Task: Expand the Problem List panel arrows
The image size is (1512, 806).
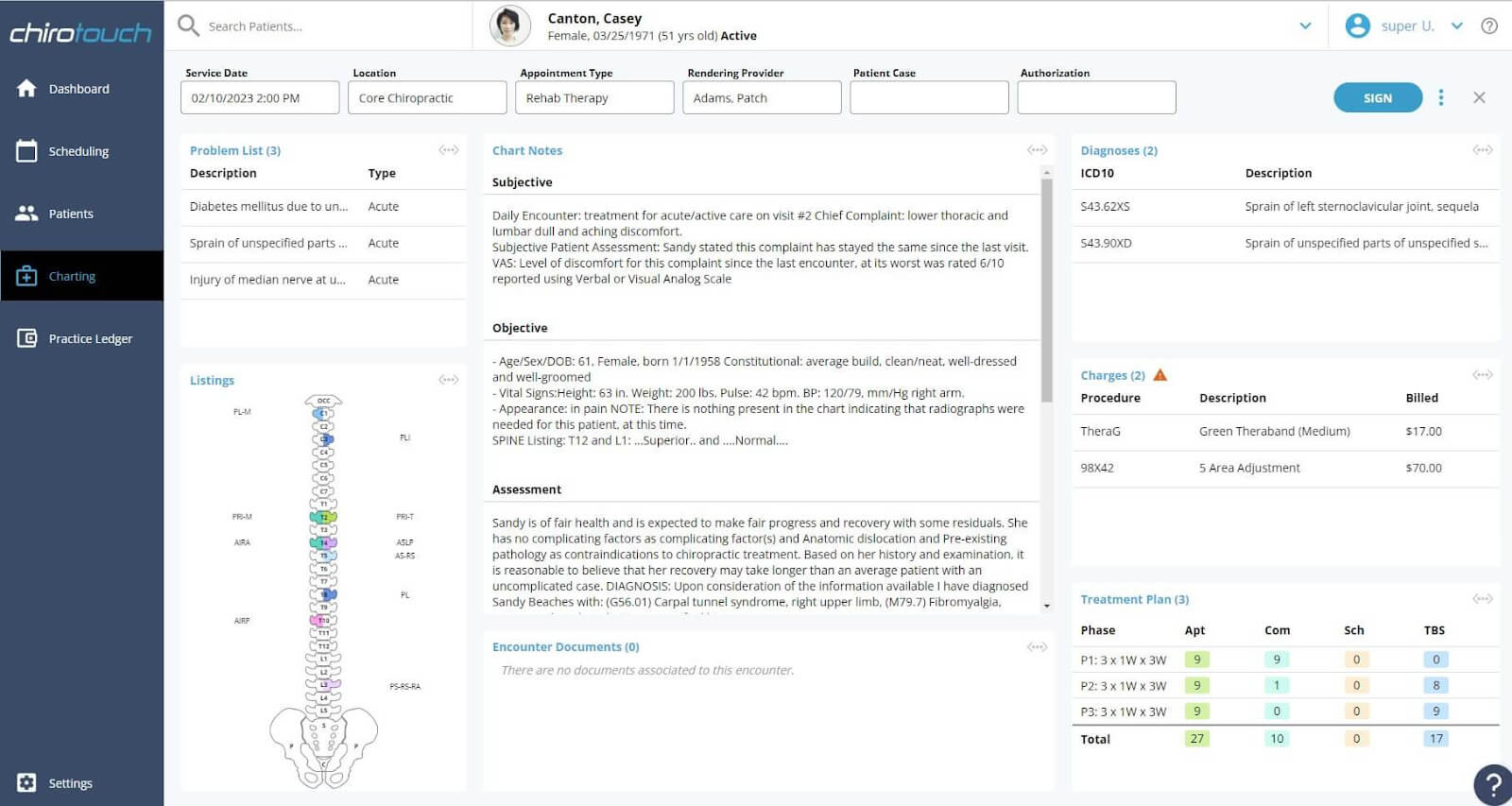Action: click(x=449, y=150)
